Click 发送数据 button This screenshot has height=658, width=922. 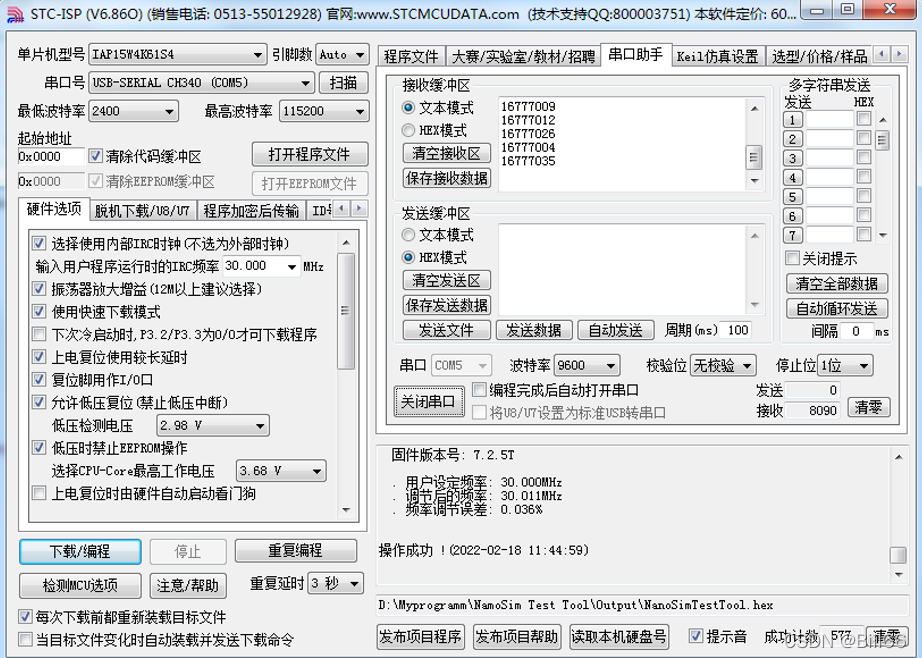[533, 330]
